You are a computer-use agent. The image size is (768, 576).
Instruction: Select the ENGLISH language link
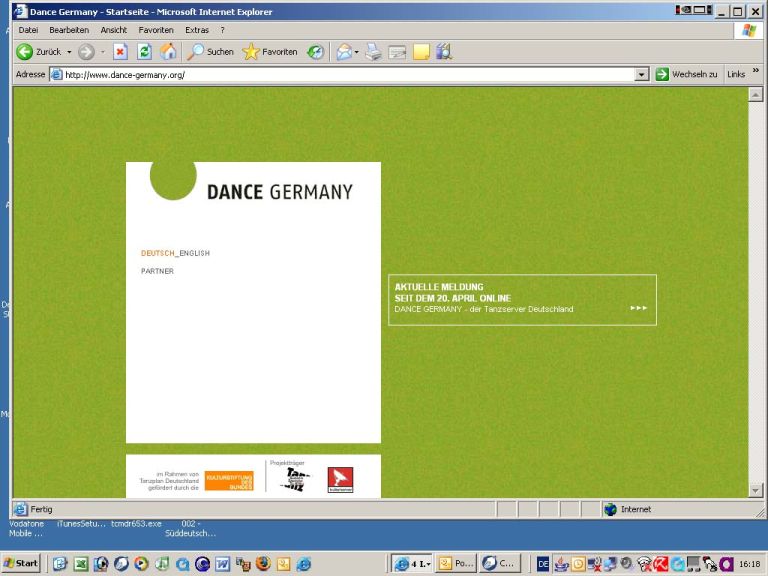pyautogui.click(x=194, y=253)
